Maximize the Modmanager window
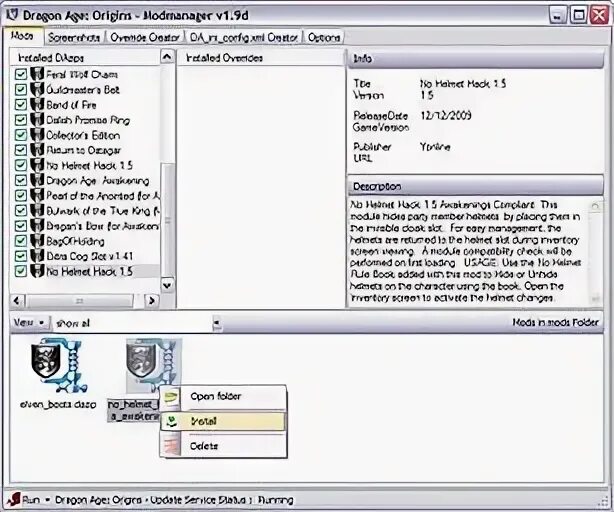Screen dimensions: 614x512 (578, 16)
